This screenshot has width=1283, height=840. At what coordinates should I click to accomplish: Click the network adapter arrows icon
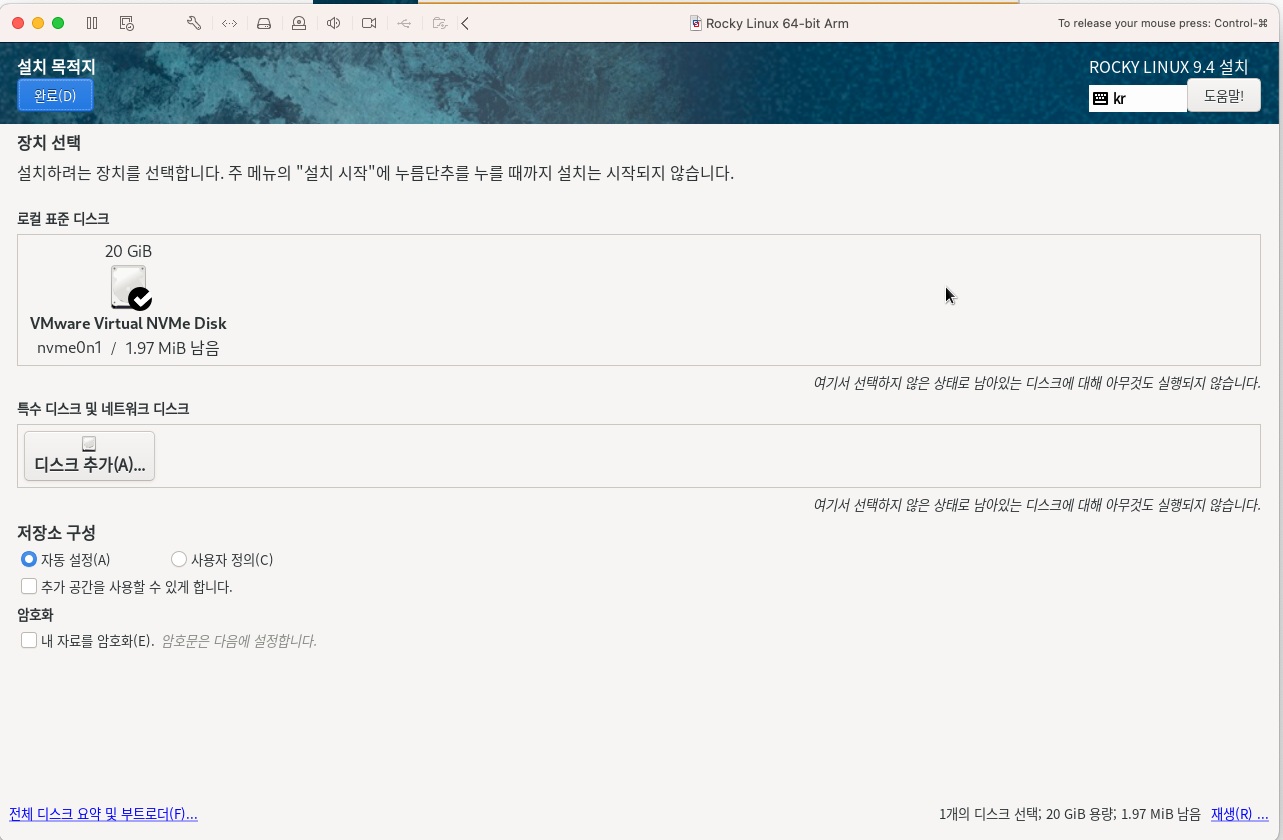click(229, 23)
